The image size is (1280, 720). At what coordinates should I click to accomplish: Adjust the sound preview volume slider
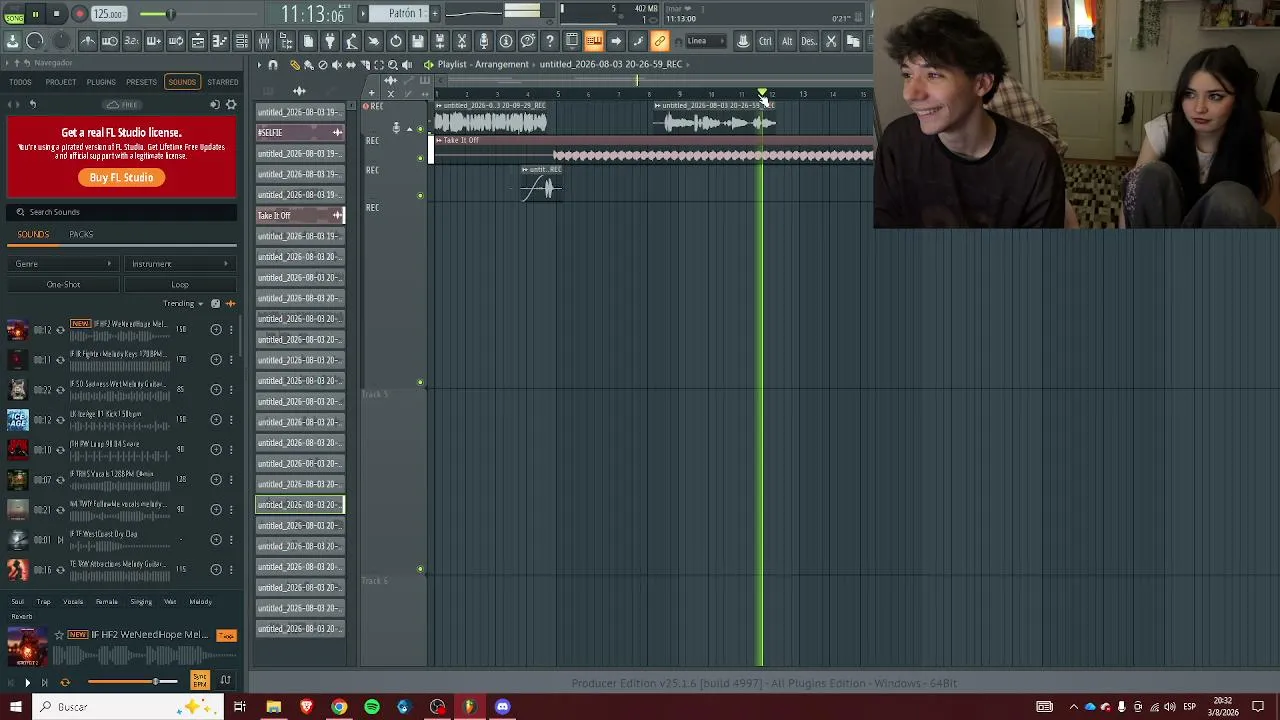point(132,682)
